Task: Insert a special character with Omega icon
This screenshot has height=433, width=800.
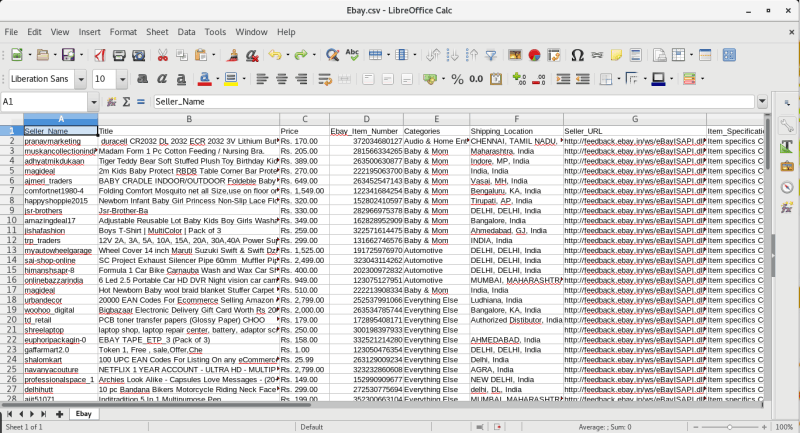Action: click(x=577, y=54)
